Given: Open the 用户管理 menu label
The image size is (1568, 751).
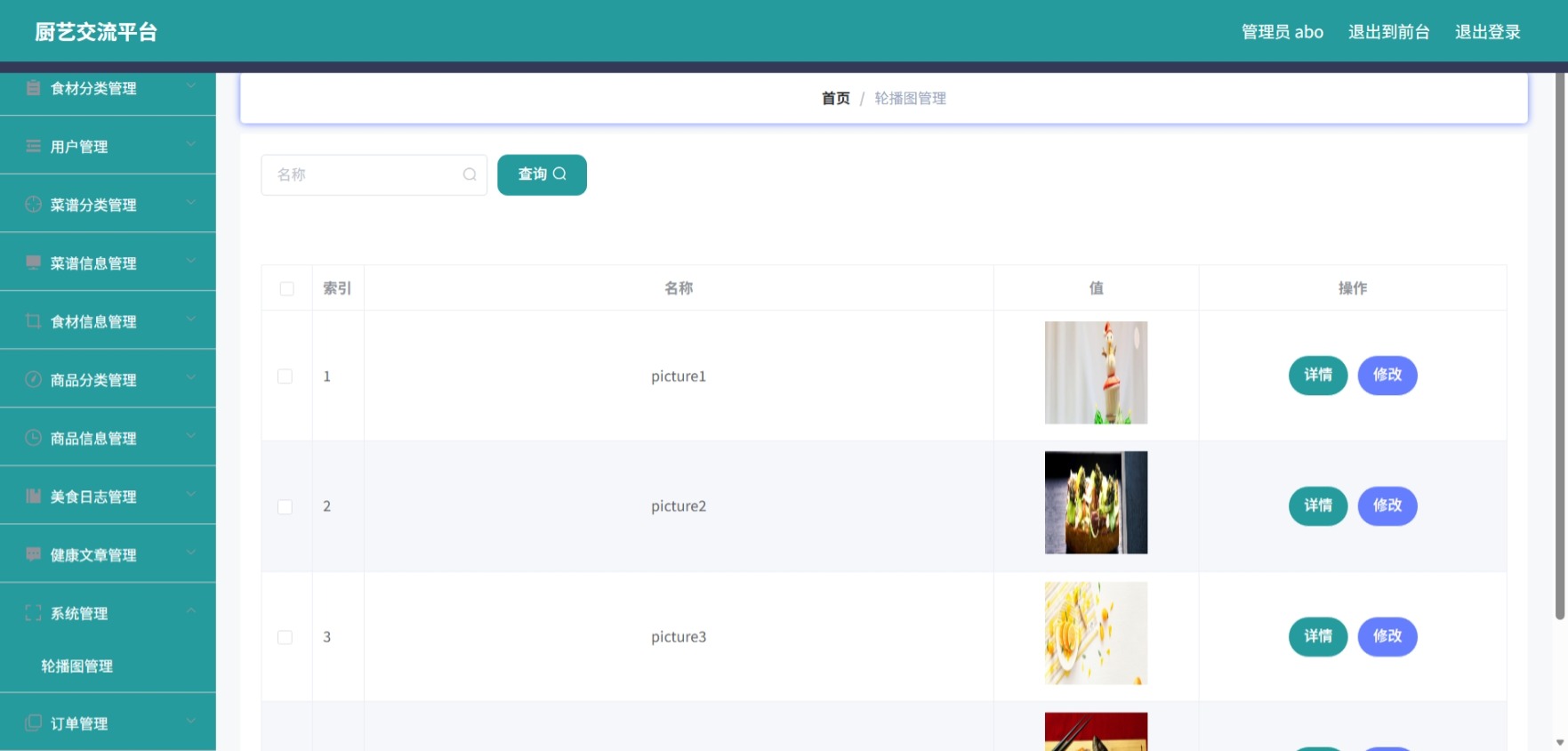Looking at the screenshot, I should [79, 147].
